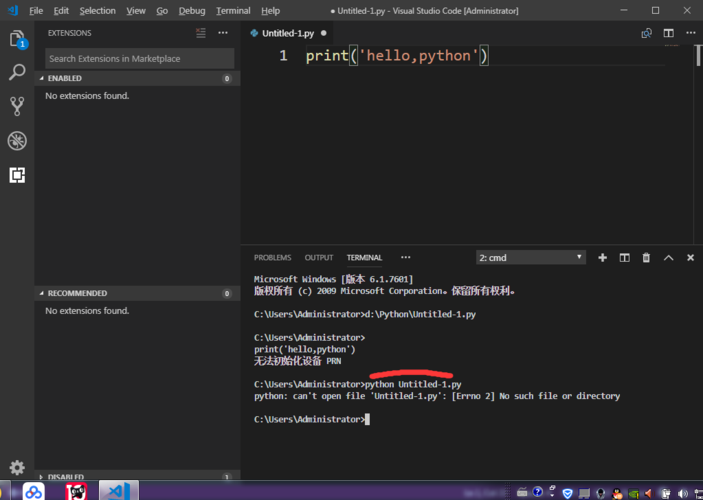The width and height of the screenshot is (703, 500).
Task: Click the blue shield tray icon
Action: coord(567,493)
